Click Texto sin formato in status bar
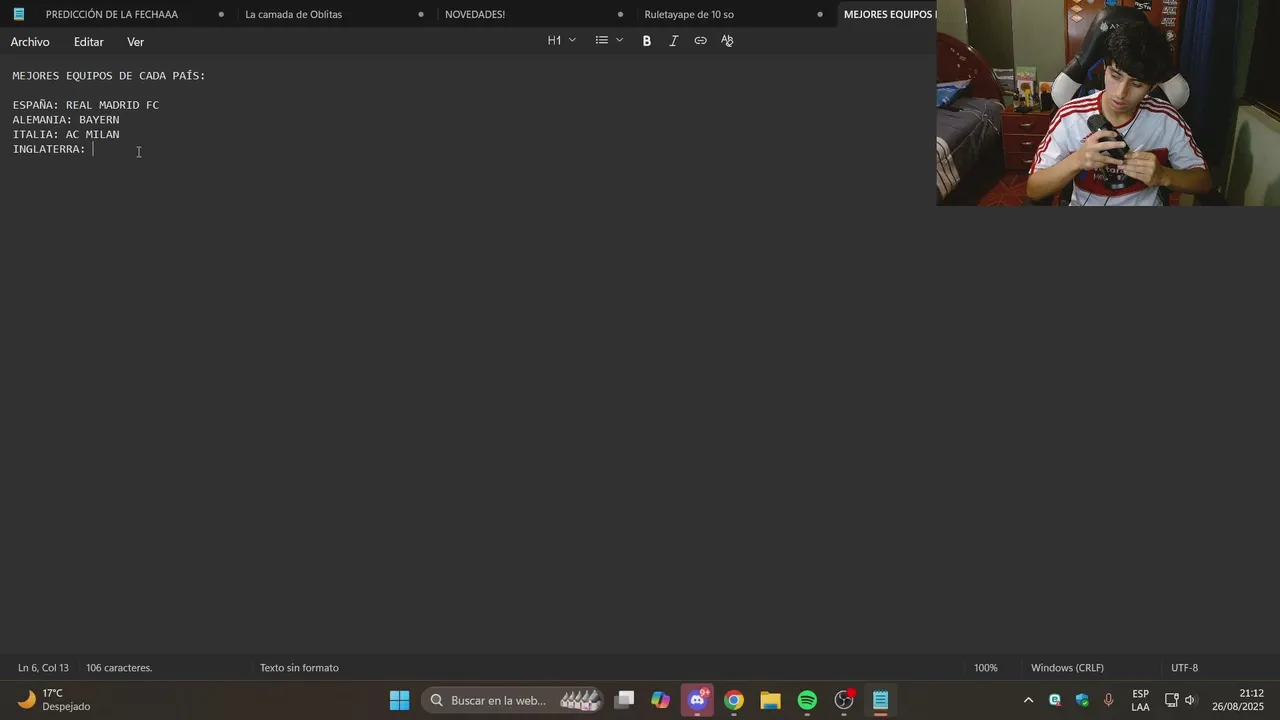 299,667
